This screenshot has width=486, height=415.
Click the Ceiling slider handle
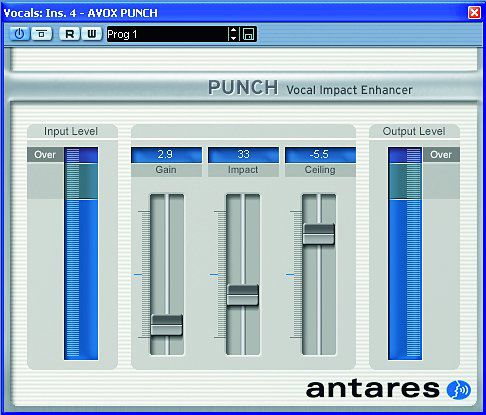click(x=319, y=234)
